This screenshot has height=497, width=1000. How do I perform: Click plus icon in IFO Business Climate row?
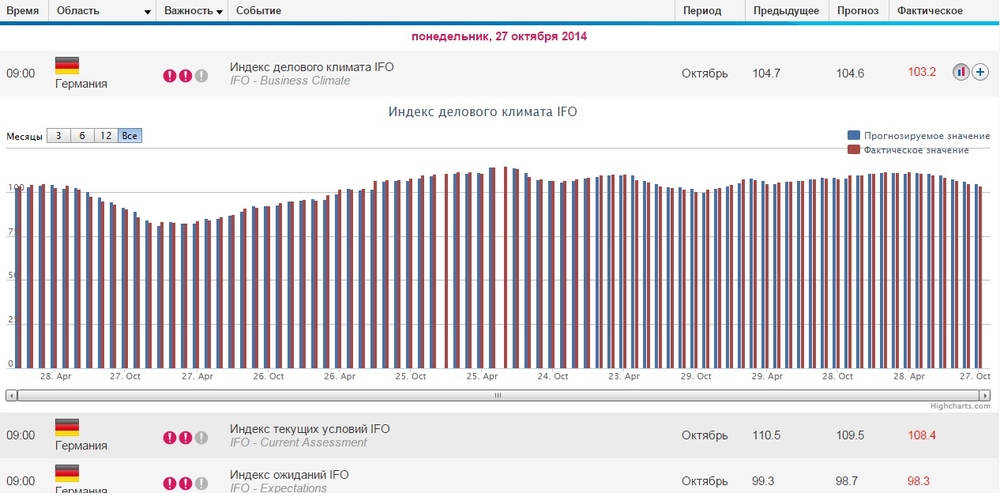[979, 72]
